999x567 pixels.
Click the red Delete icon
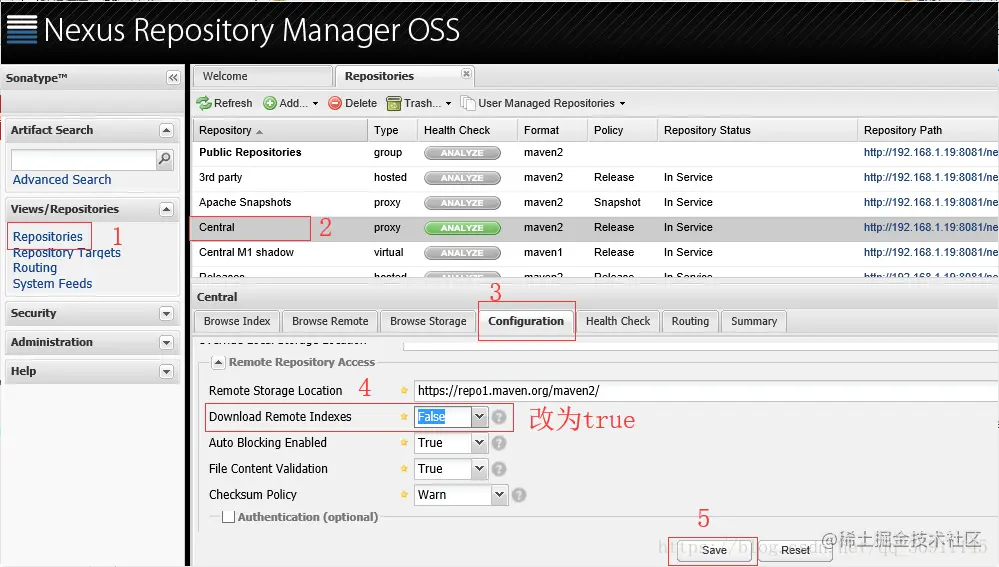coord(335,103)
